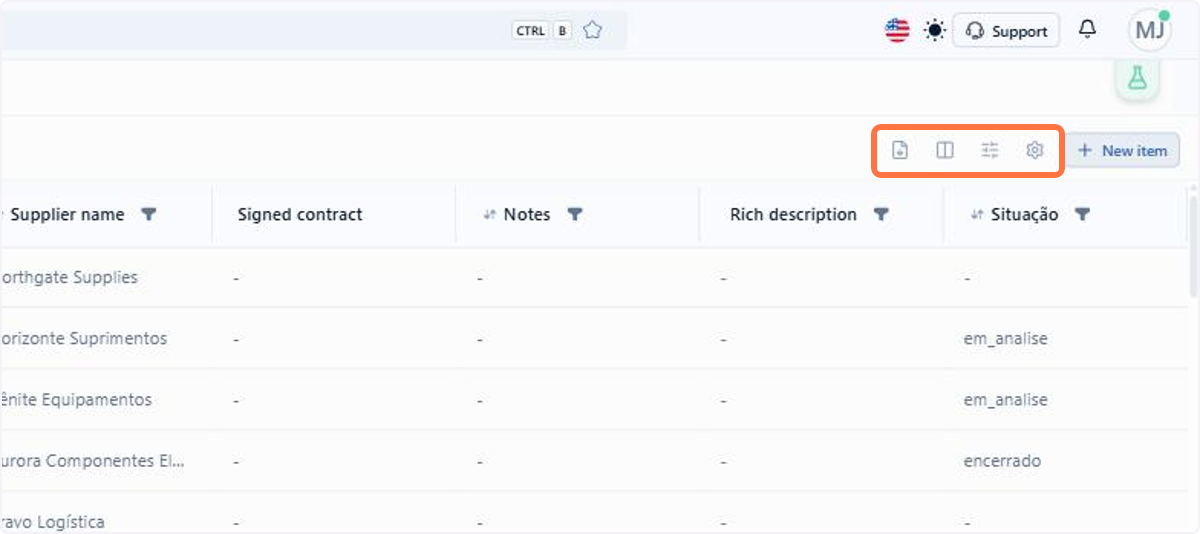Screen dimensions: 1200x534
Task: Click the search bar field at top
Action: coord(313,30)
